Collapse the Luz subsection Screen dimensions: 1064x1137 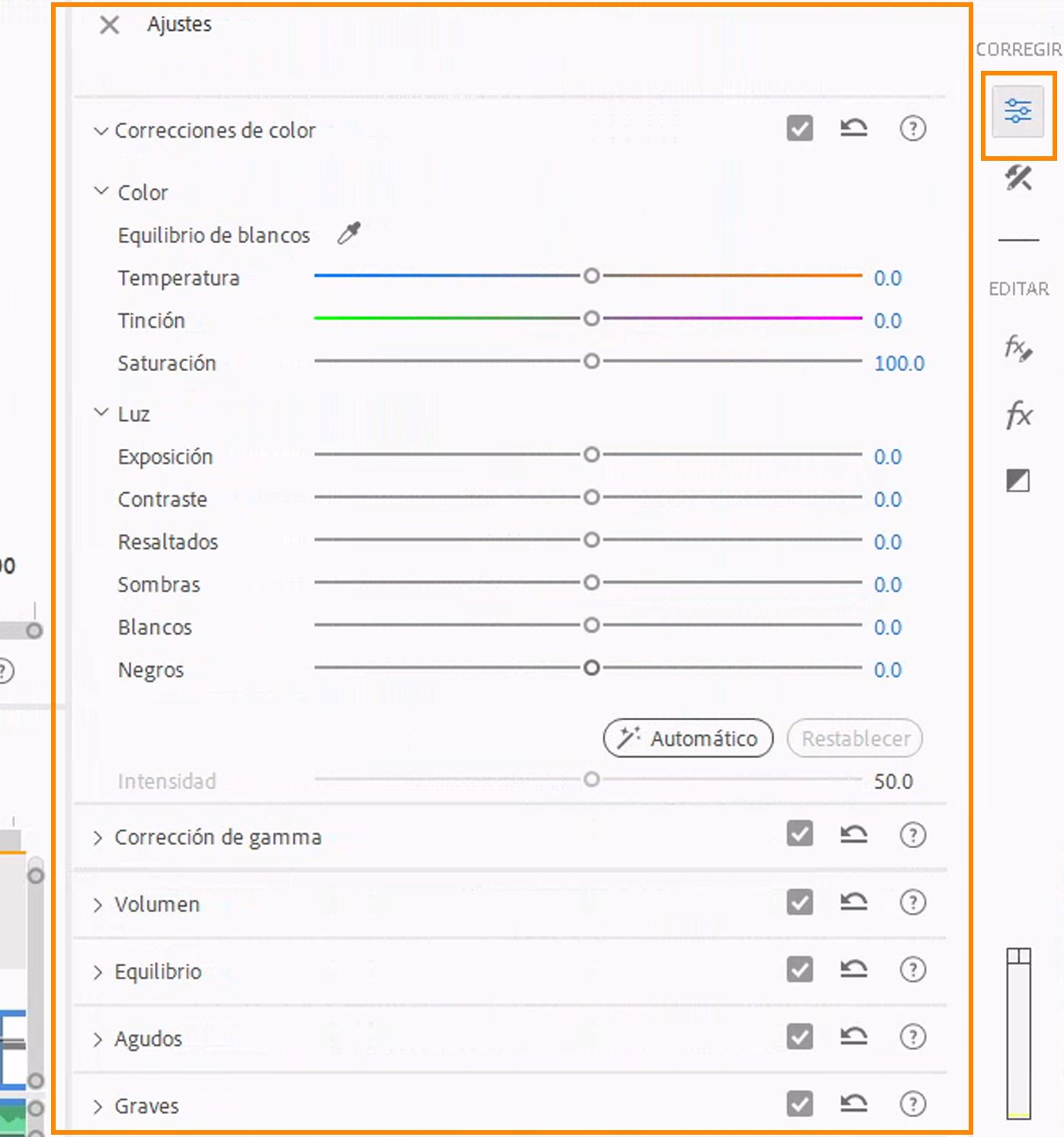101,412
